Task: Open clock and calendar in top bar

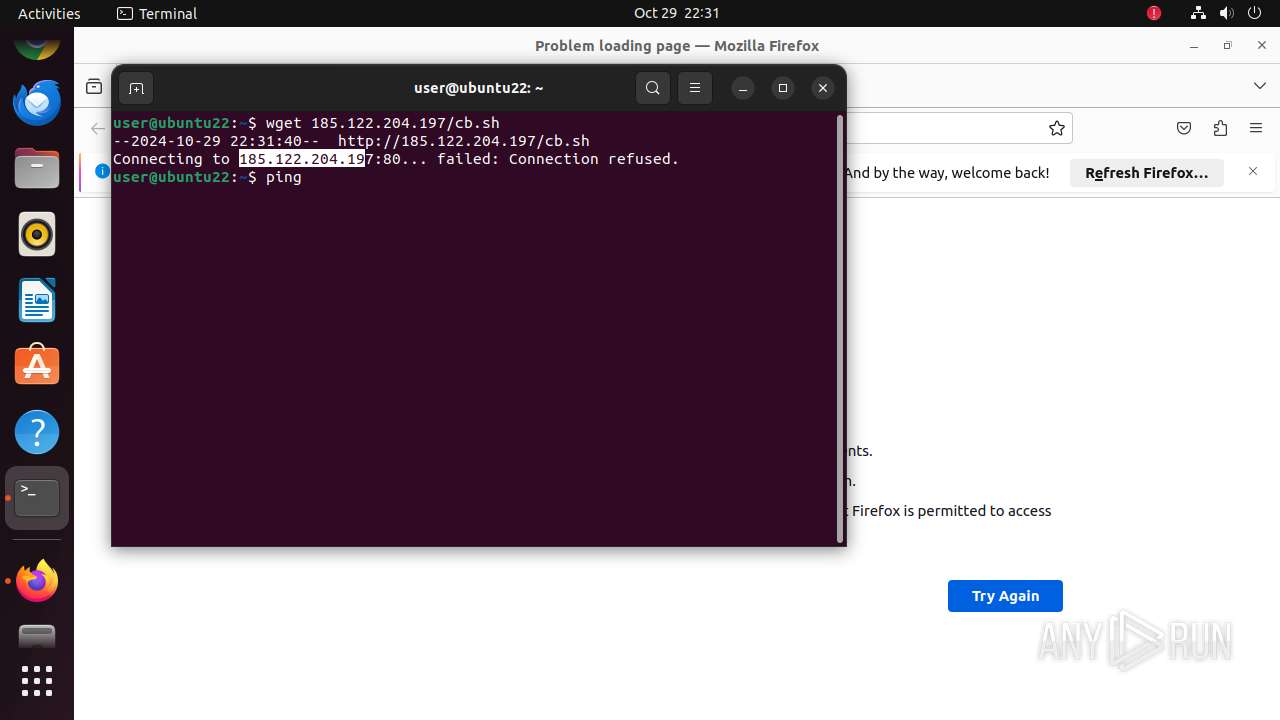Action: 677,13
